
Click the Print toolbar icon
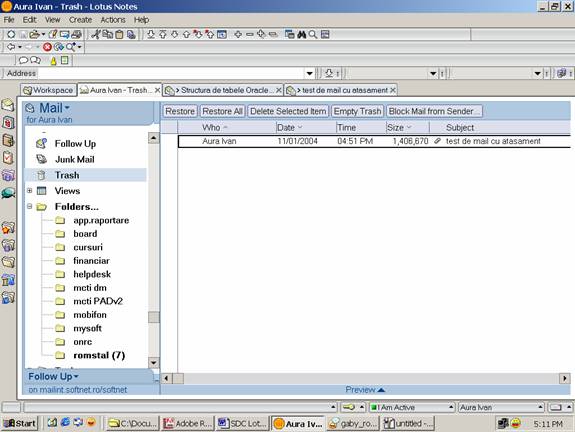(76, 34)
